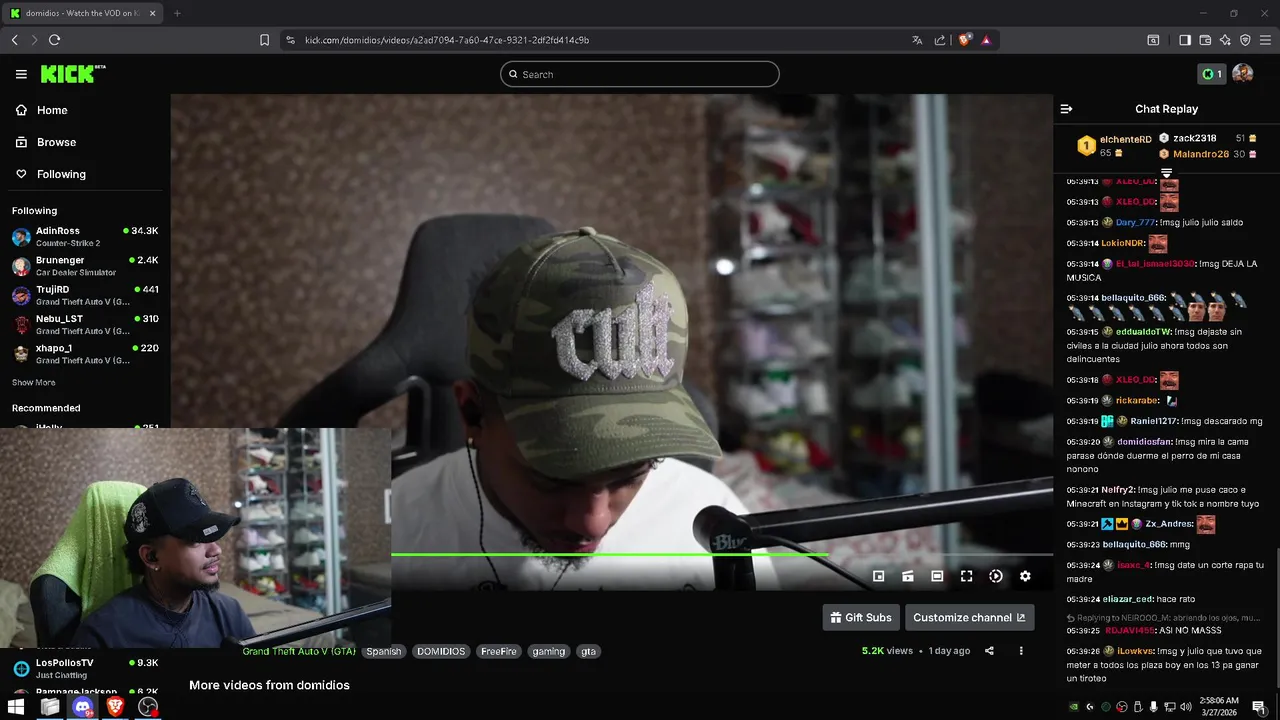This screenshot has width=1280, height=720.
Task: Click the Brave Rewards triangle icon
Action: click(x=986, y=40)
